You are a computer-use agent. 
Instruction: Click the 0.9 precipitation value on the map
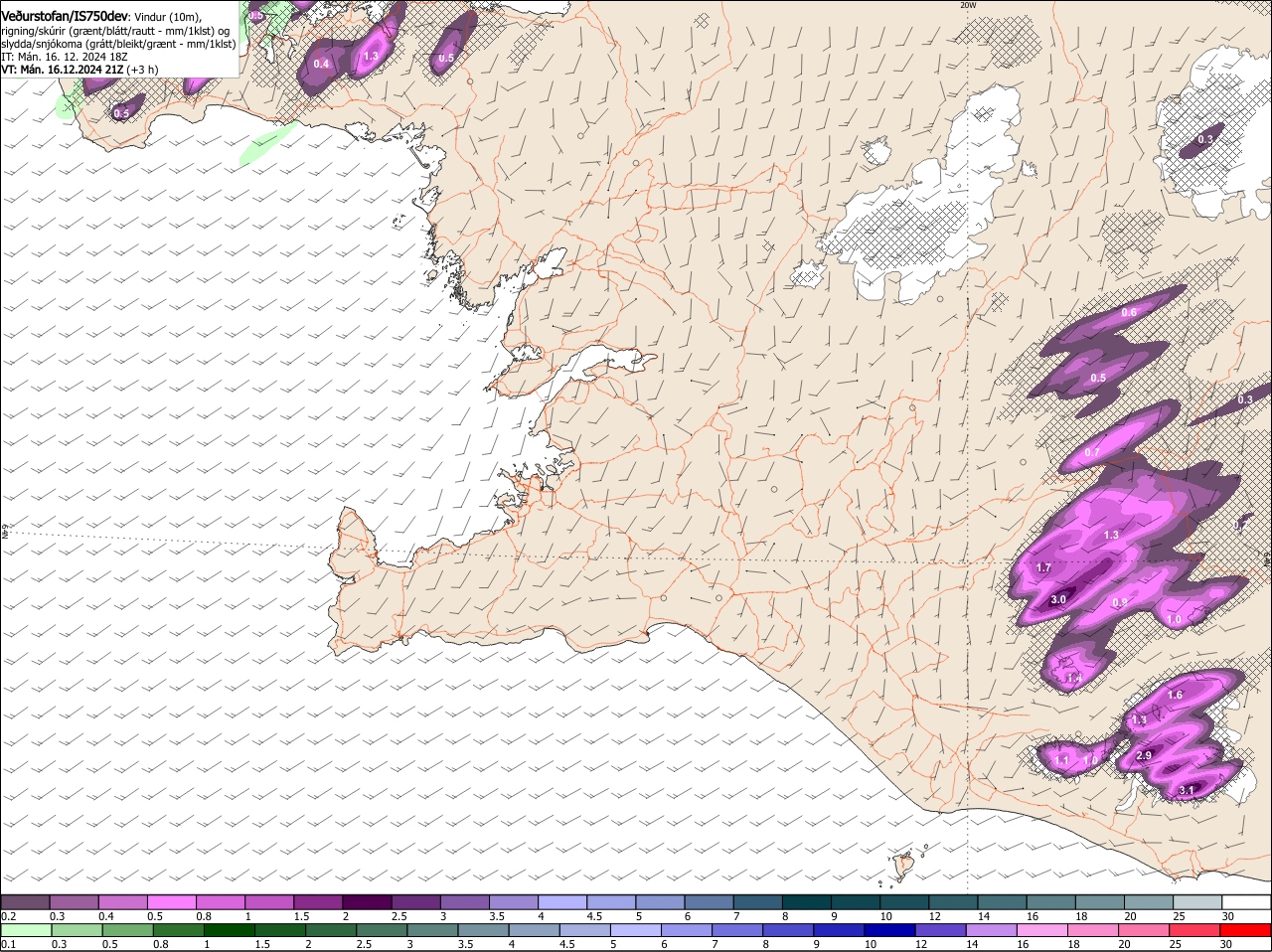[1119, 602]
